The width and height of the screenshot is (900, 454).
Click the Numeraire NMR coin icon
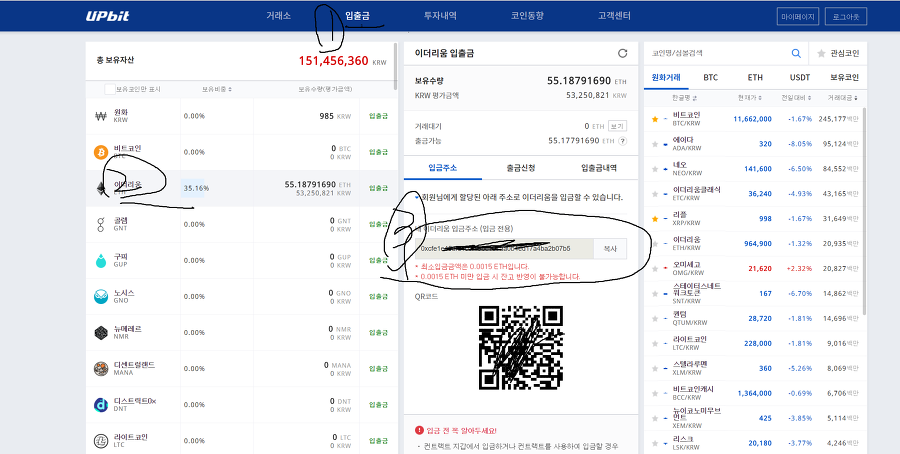pyautogui.click(x=101, y=332)
